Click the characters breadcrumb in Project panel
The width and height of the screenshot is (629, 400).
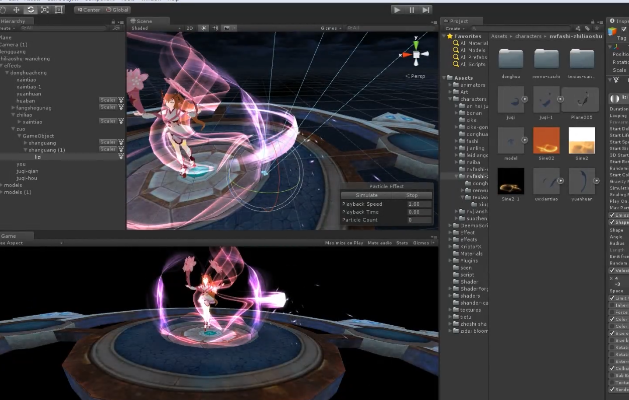pos(528,36)
